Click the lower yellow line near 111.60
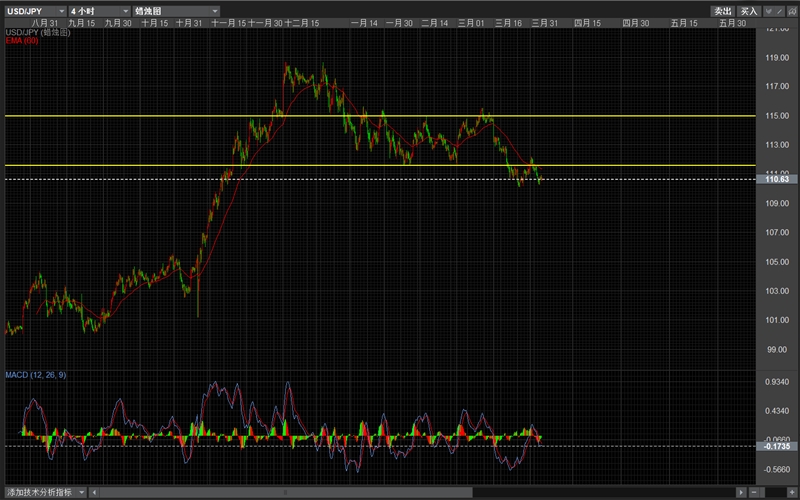 pyautogui.click(x=380, y=165)
